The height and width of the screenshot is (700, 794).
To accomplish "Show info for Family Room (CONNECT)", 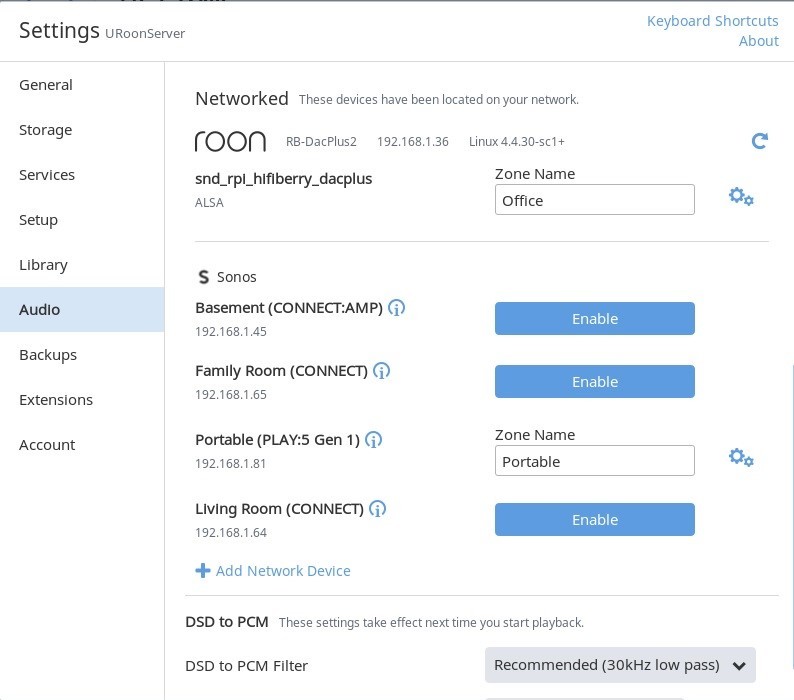I will coord(381,371).
